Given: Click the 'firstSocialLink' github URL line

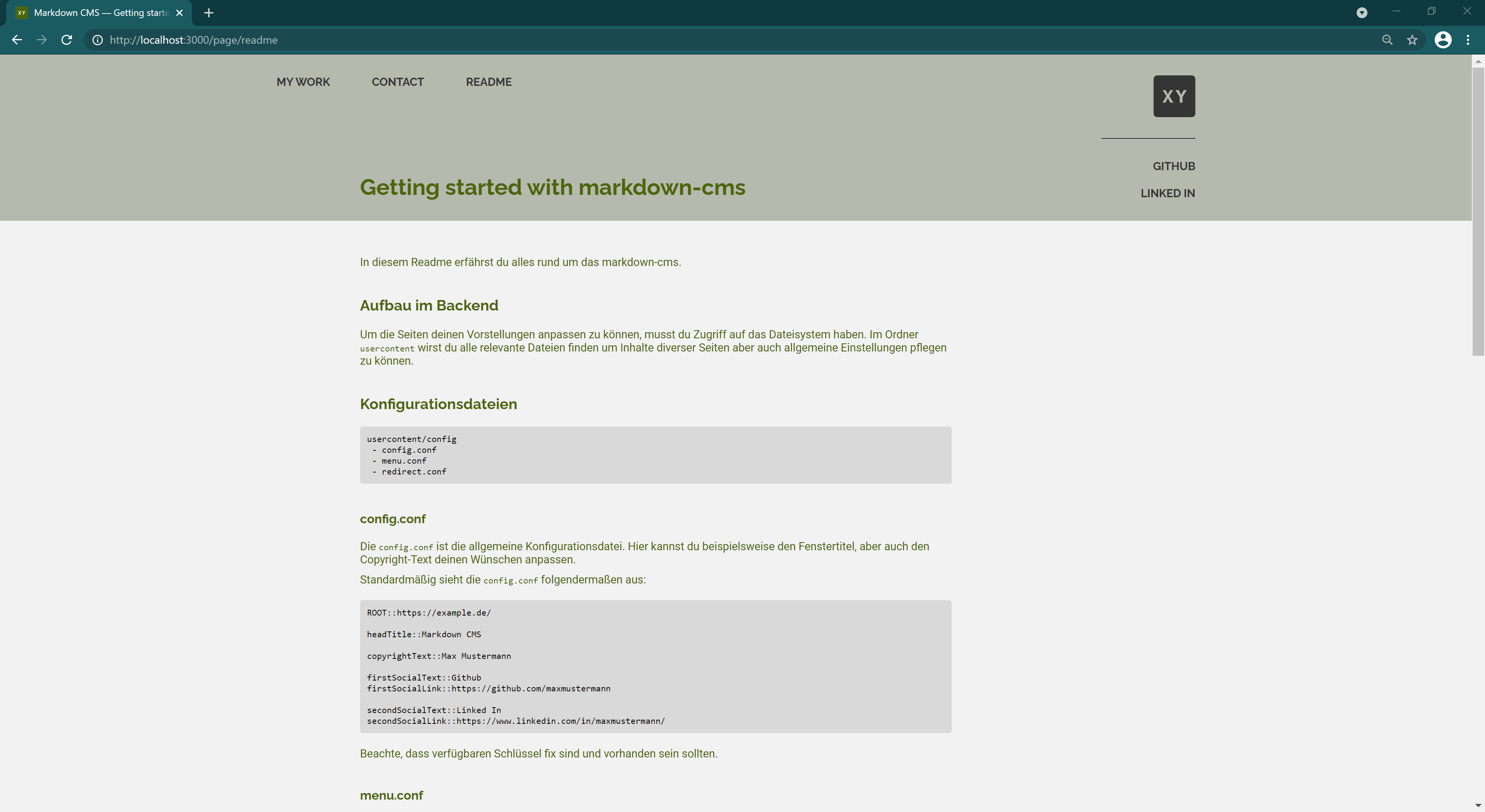Looking at the screenshot, I should point(488,689).
